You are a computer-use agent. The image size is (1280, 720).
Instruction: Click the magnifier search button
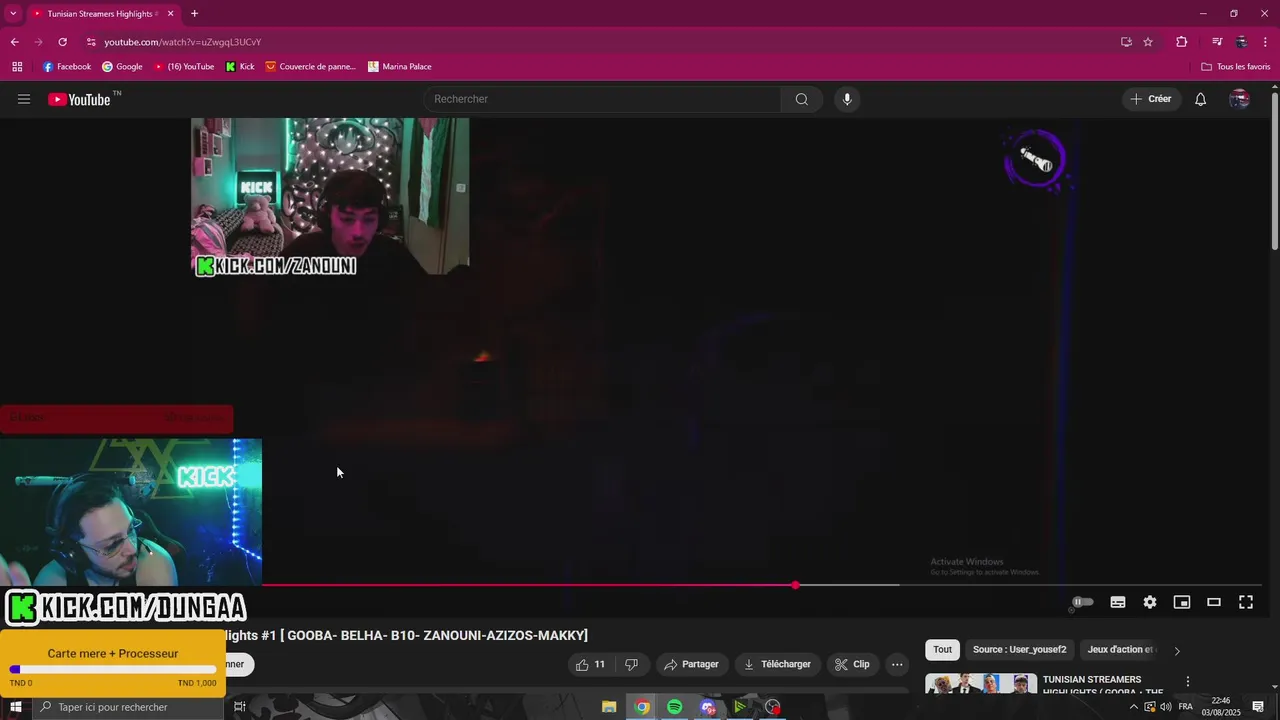802,99
